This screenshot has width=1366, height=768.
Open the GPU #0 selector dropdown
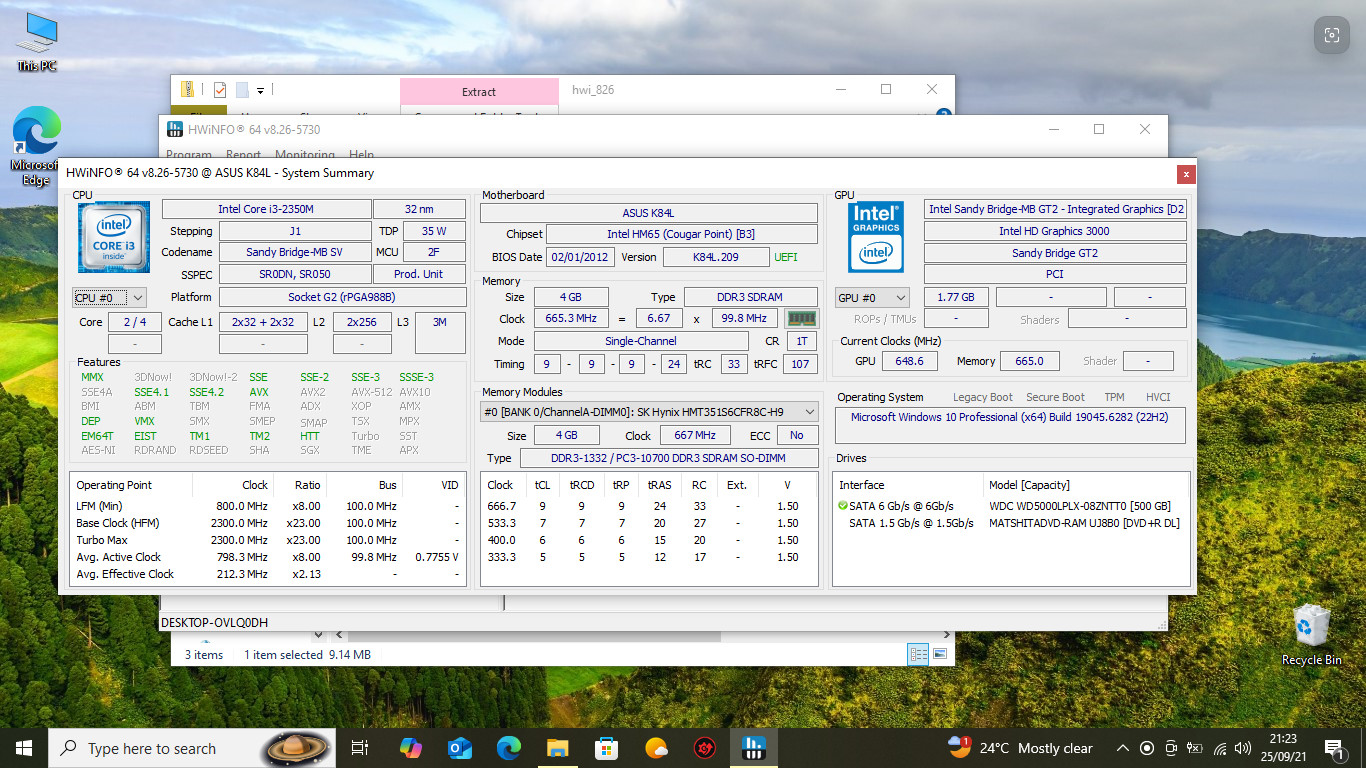pos(873,297)
